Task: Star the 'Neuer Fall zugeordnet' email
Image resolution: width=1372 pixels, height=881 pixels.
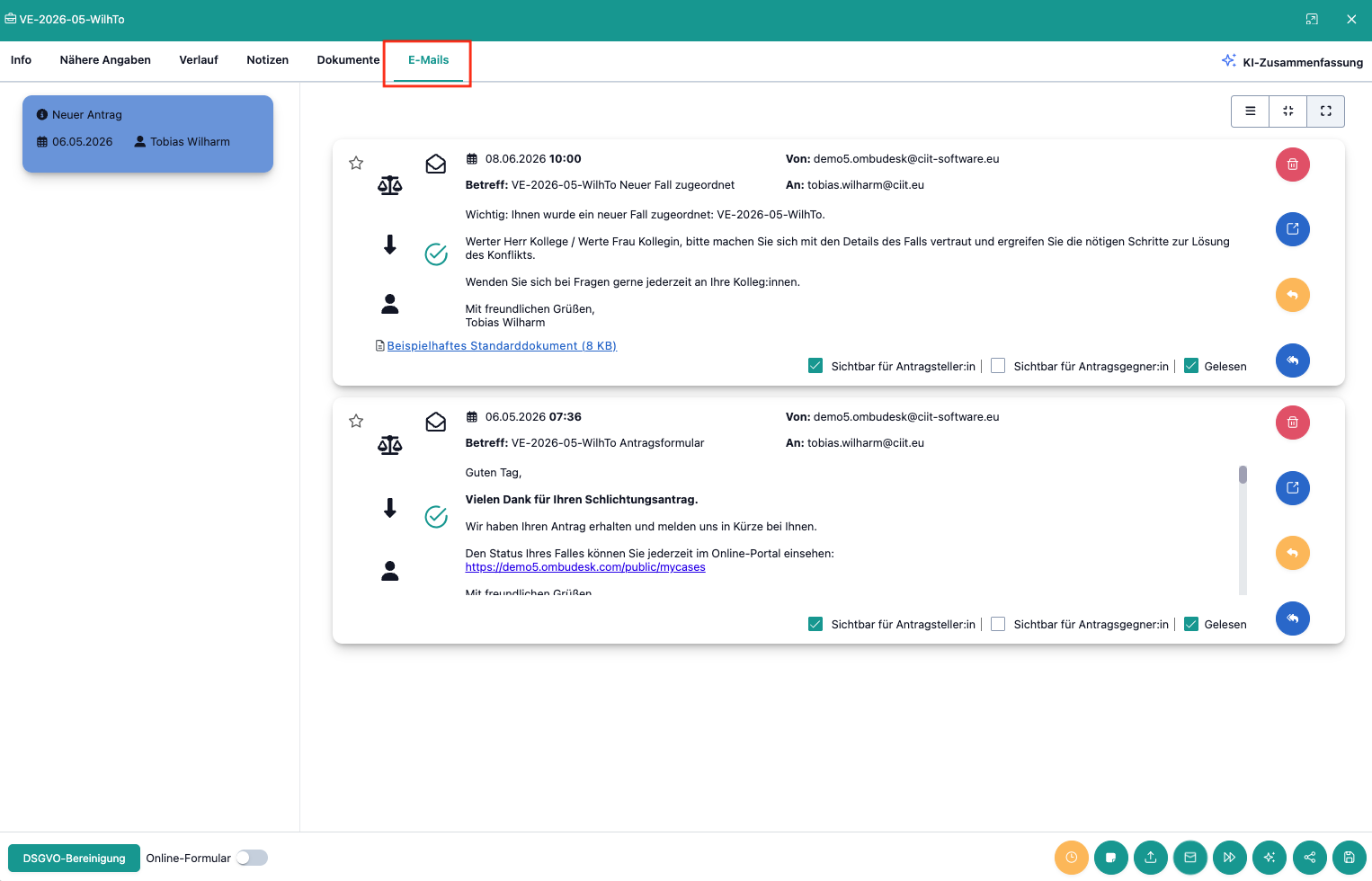Action: 356,163
